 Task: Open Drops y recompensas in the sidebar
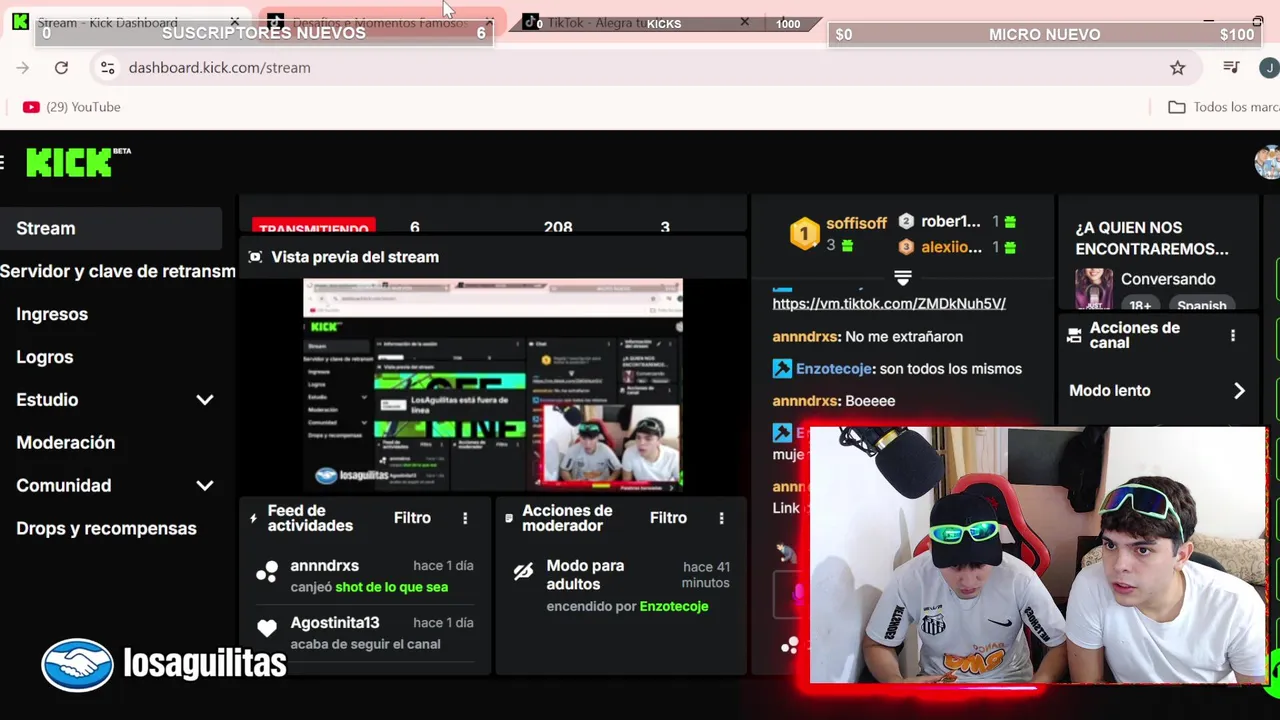tap(106, 528)
